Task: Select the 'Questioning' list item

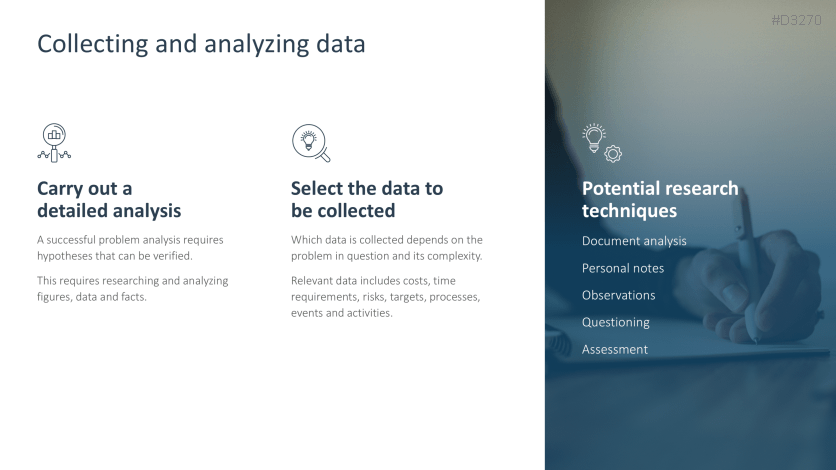Action: tap(616, 322)
